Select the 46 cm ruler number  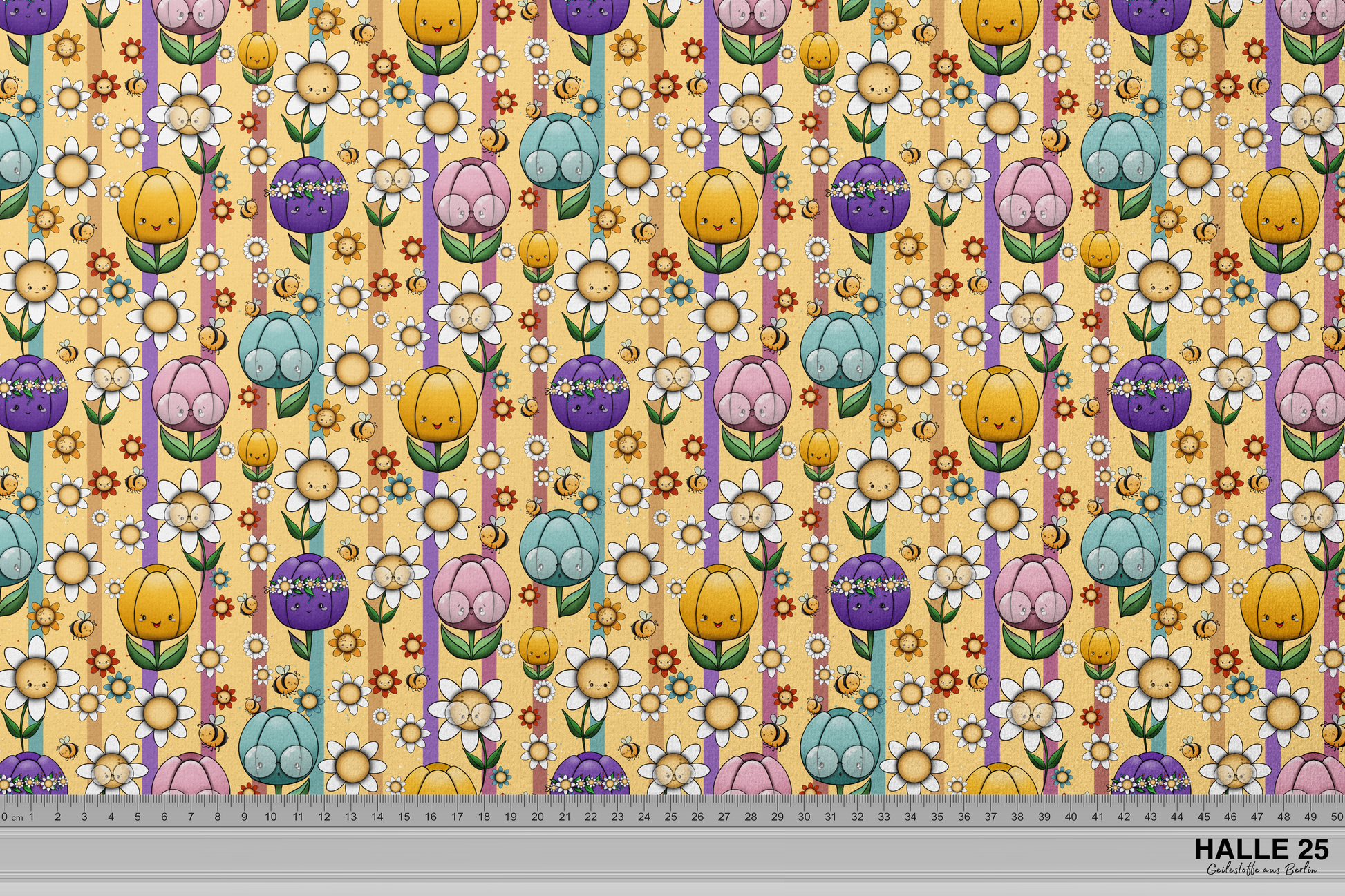[1231, 817]
